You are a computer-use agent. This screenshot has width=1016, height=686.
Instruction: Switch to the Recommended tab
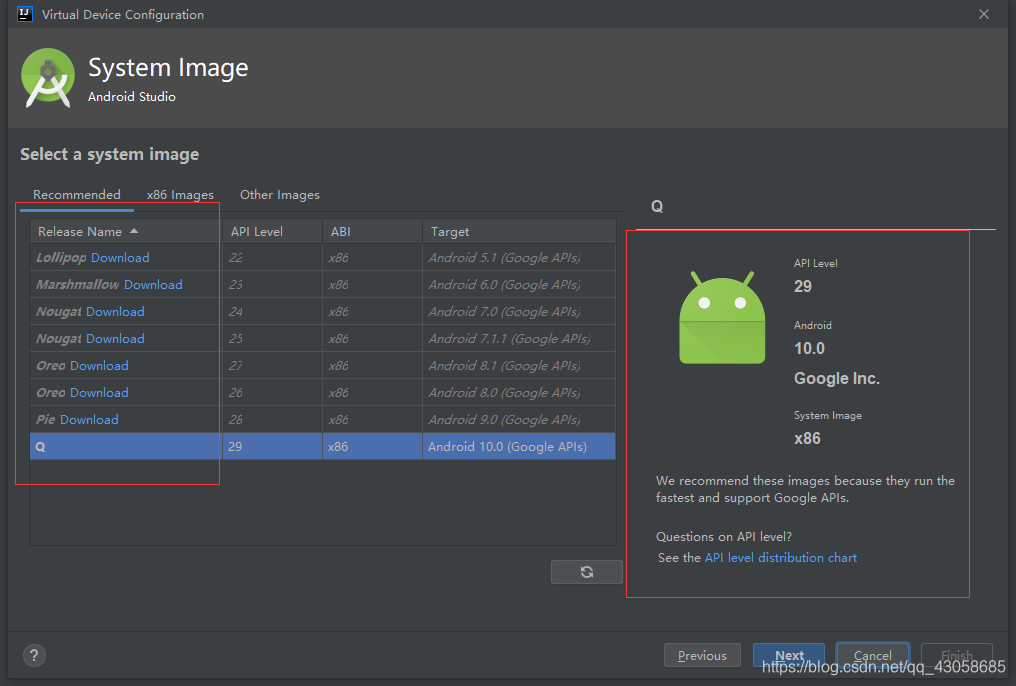coord(76,194)
